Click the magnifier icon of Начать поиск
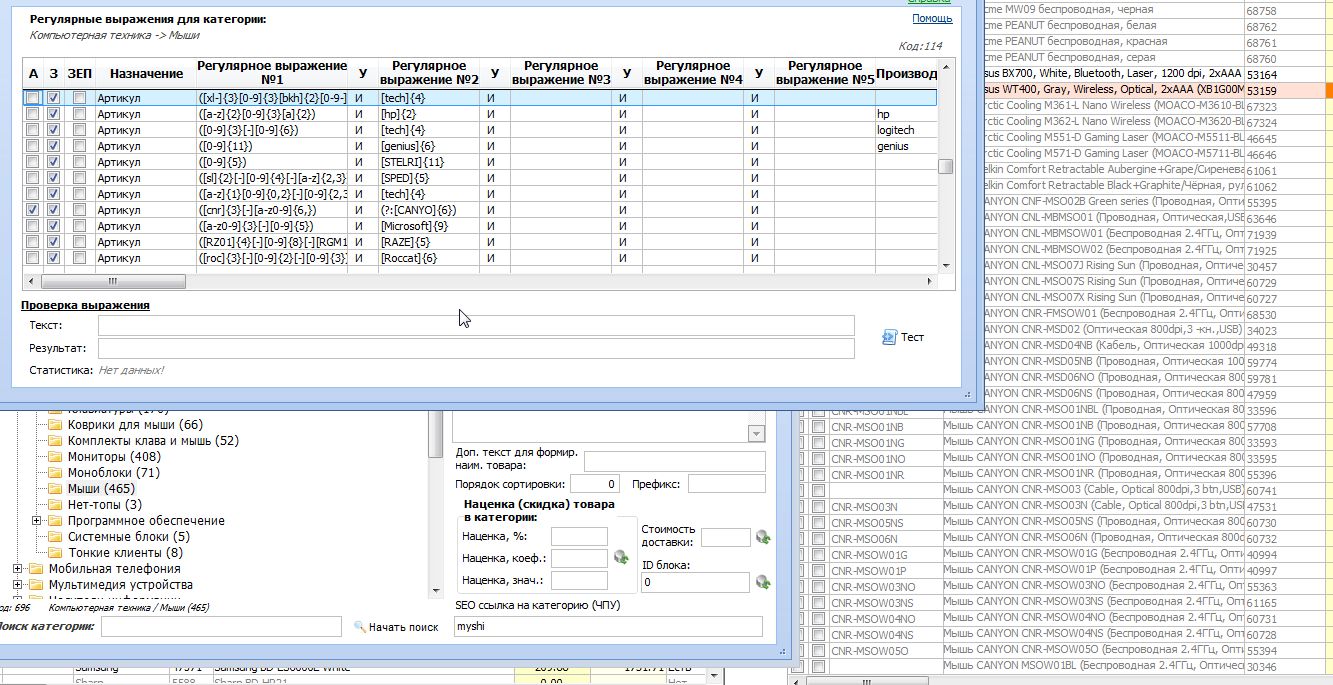 coord(360,627)
